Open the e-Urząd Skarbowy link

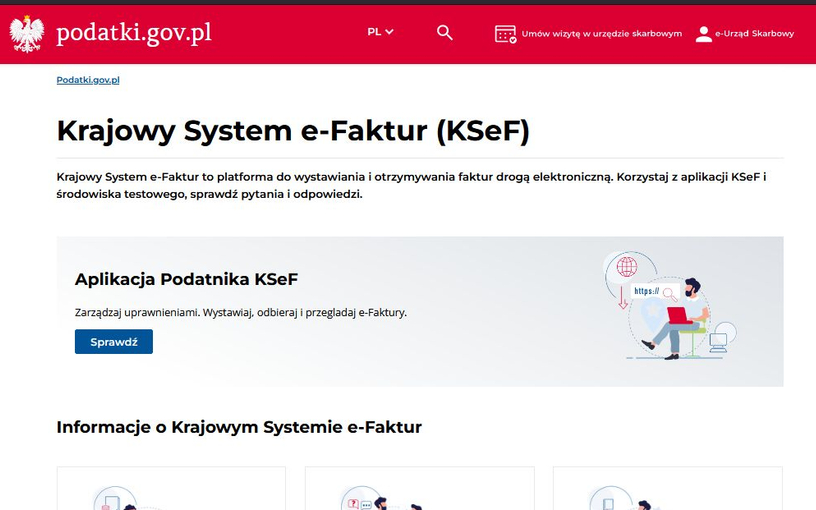[755, 34]
